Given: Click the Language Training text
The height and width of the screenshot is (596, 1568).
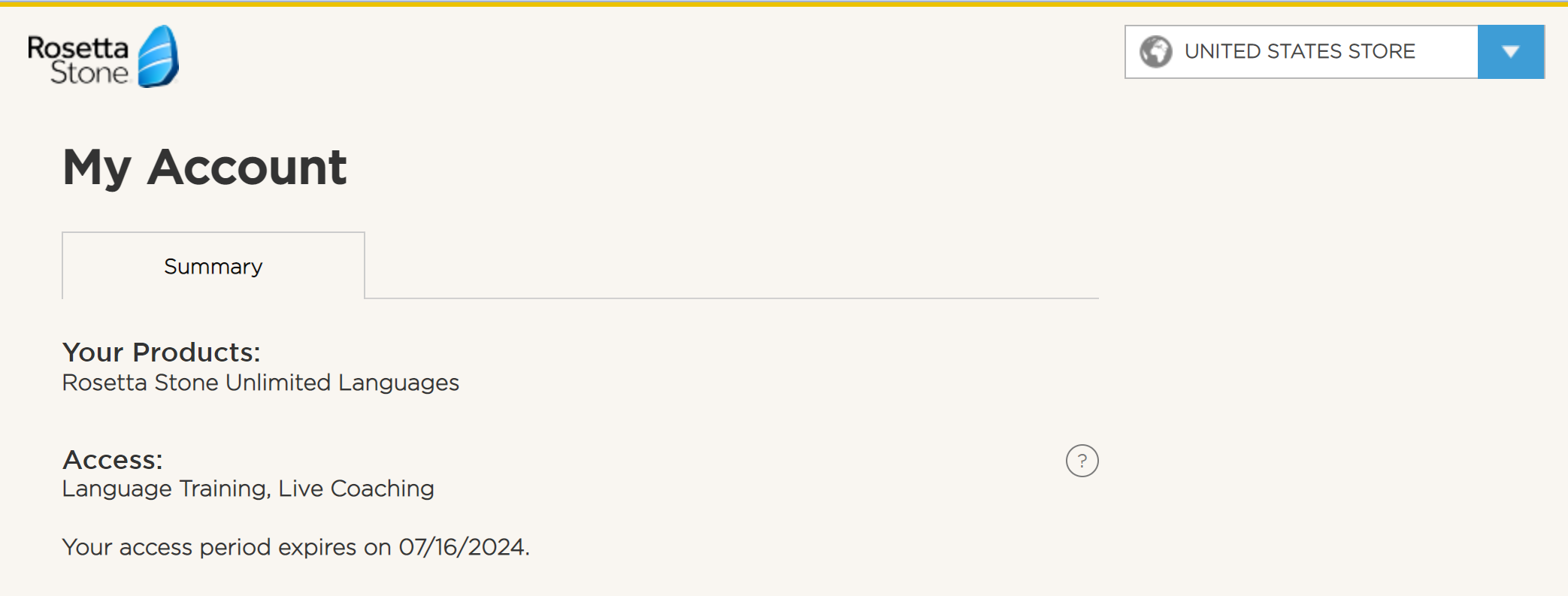Looking at the screenshot, I should (165, 489).
